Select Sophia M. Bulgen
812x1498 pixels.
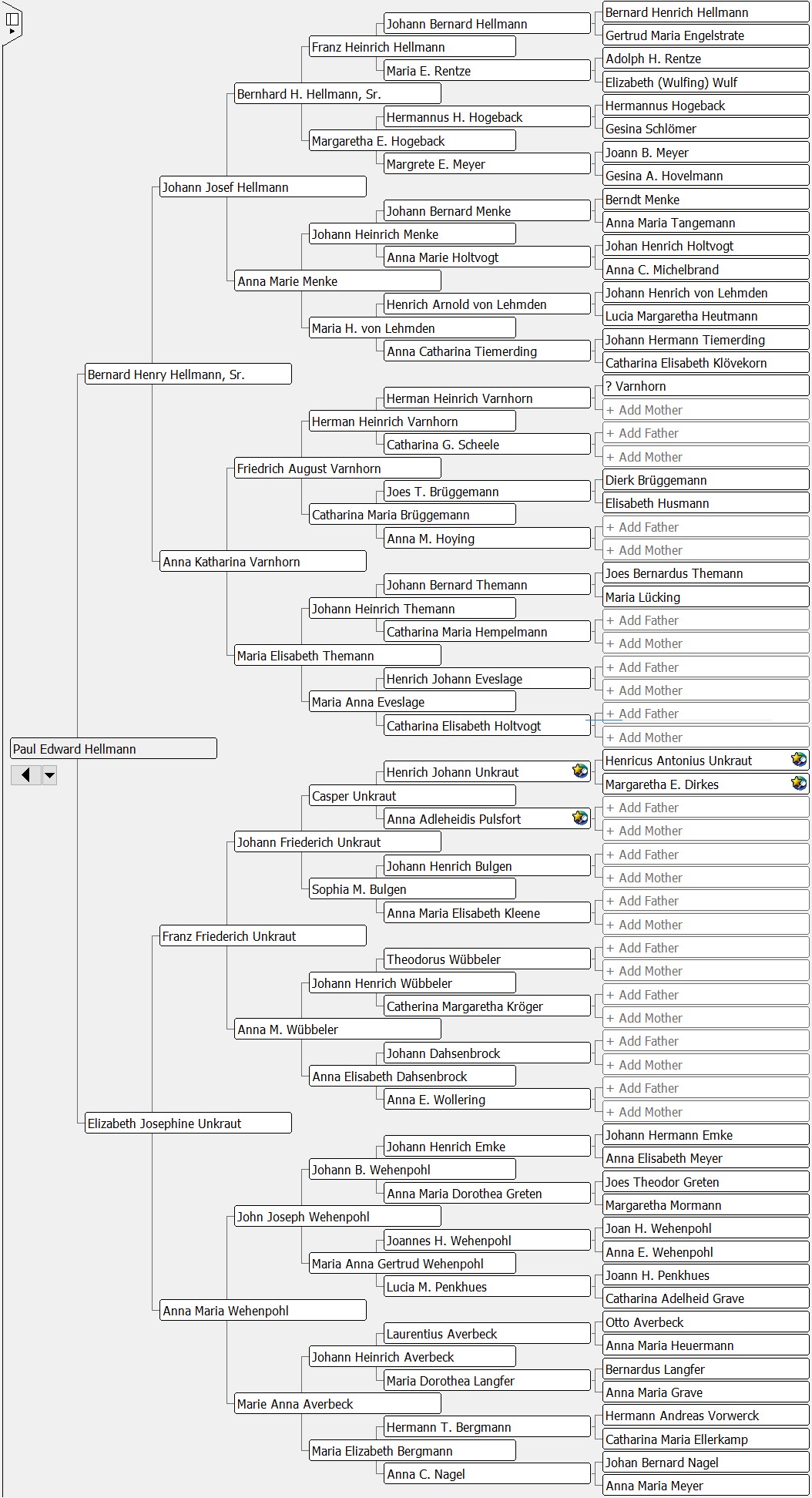tap(412, 888)
